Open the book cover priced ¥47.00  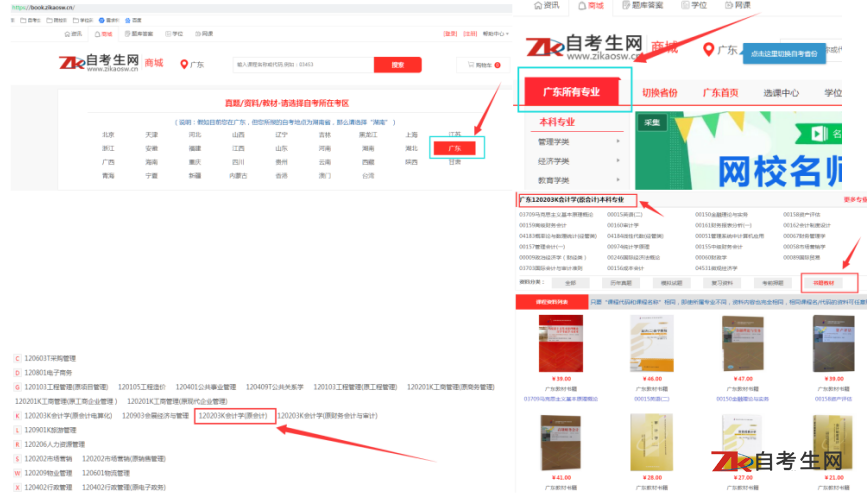[743, 343]
